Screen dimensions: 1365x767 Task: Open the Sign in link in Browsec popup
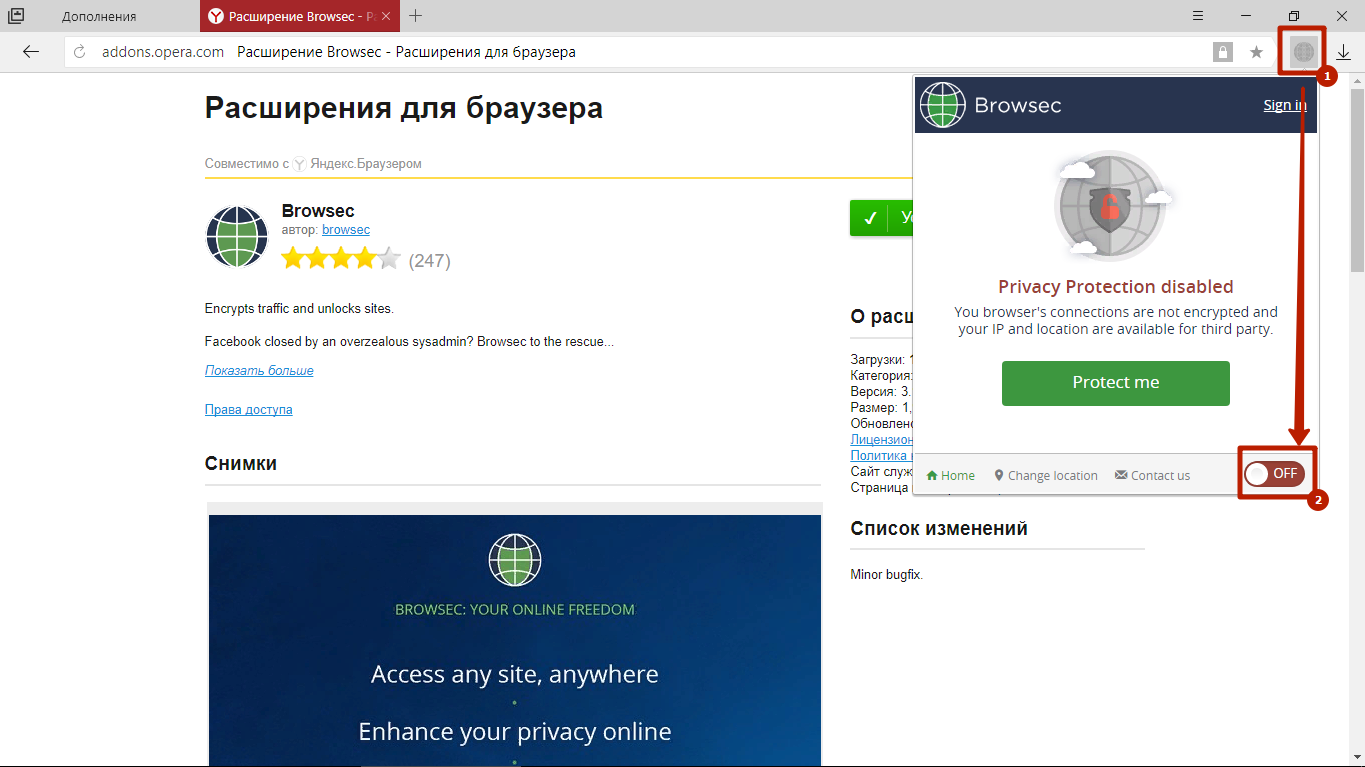click(x=1284, y=105)
